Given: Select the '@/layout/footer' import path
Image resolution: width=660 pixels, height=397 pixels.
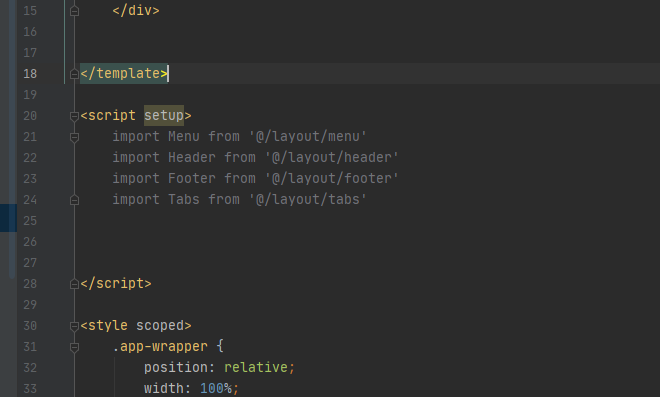Looking at the screenshot, I should pyautogui.click(x=332, y=179).
